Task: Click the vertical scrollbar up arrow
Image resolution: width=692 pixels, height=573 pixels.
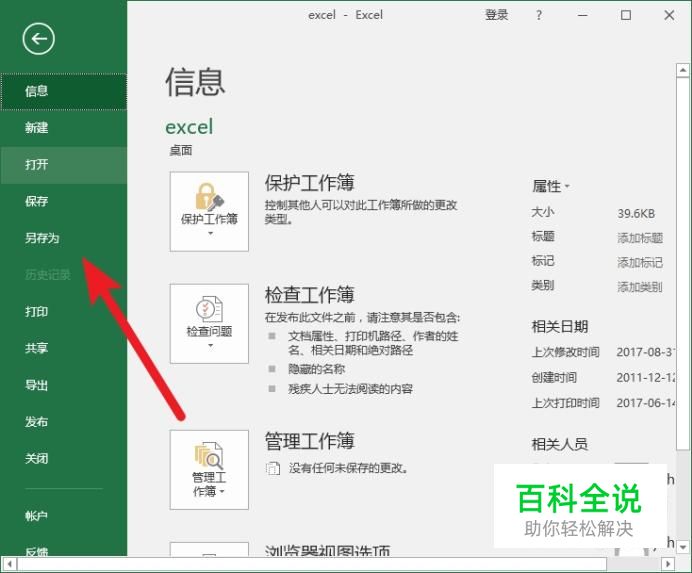Action: pyautogui.click(x=683, y=70)
